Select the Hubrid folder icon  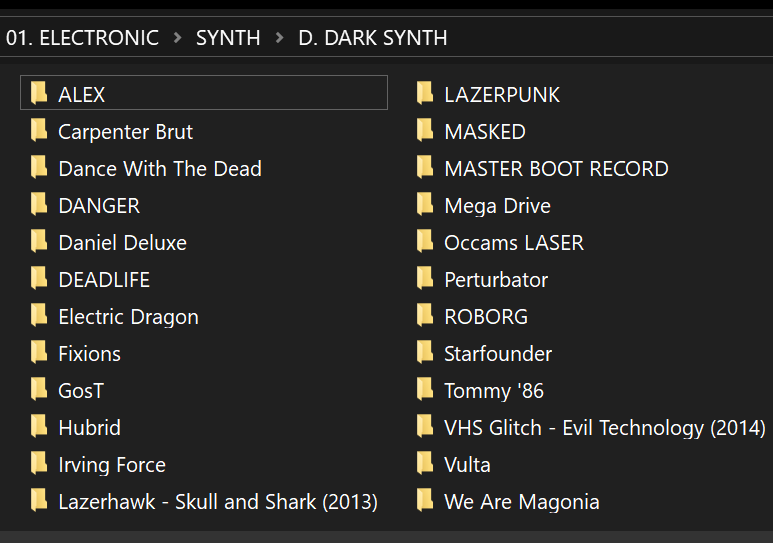(x=38, y=426)
